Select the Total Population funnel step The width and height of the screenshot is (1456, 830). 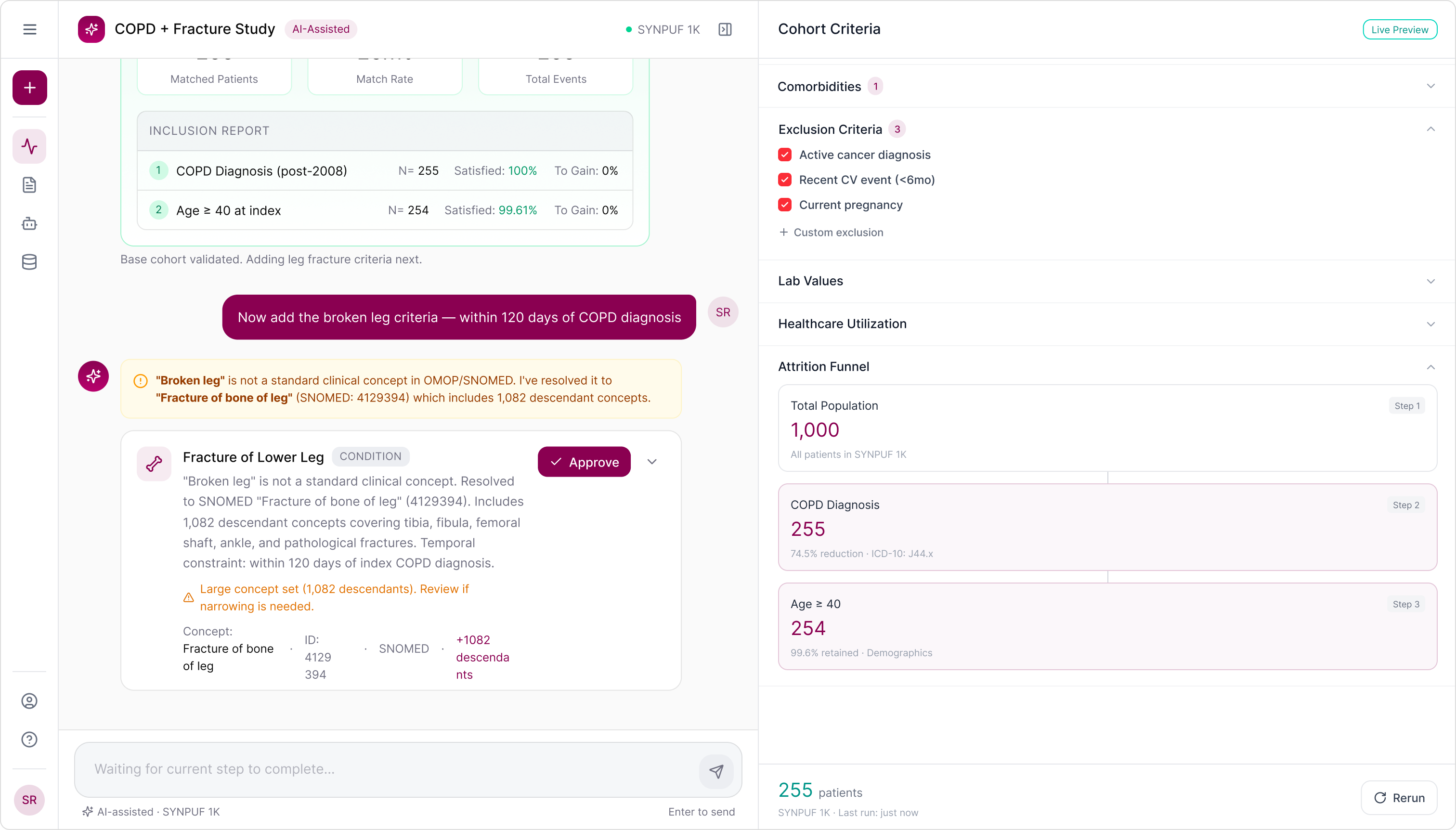(x=1107, y=428)
